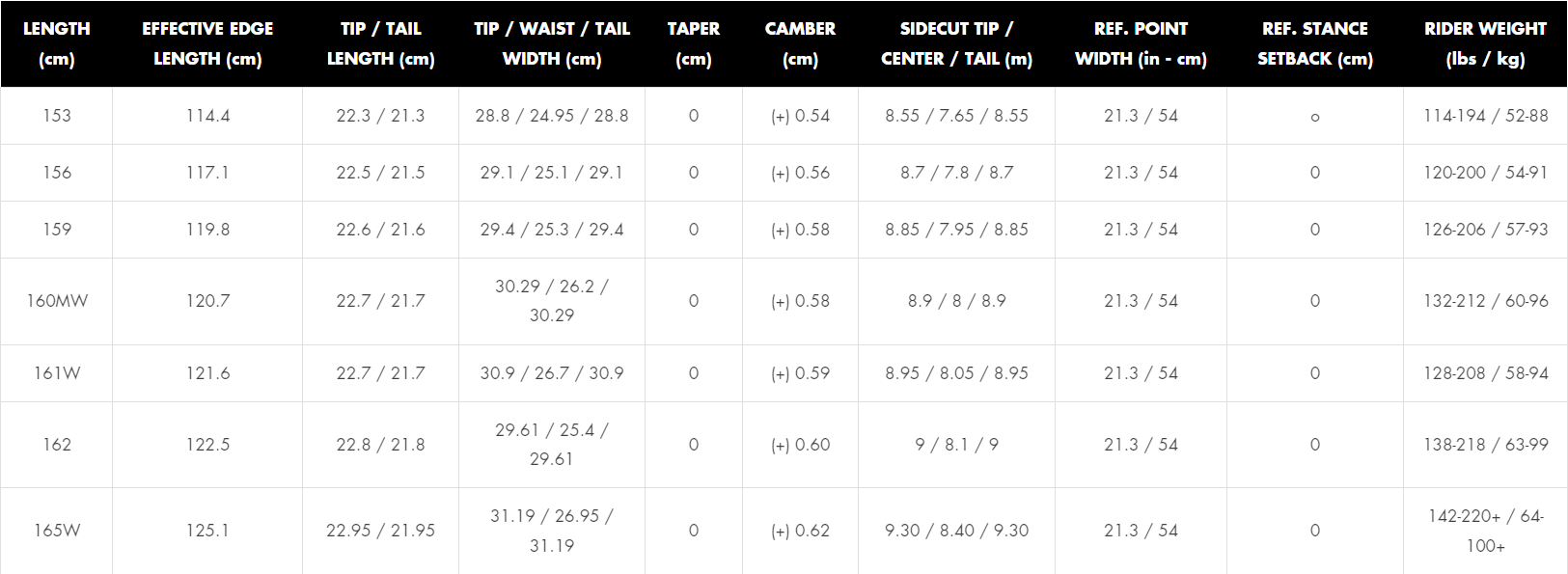Click the EFFECTIVE EDGE LENGTH column header
The width and height of the screenshot is (1568, 574).
(207, 43)
